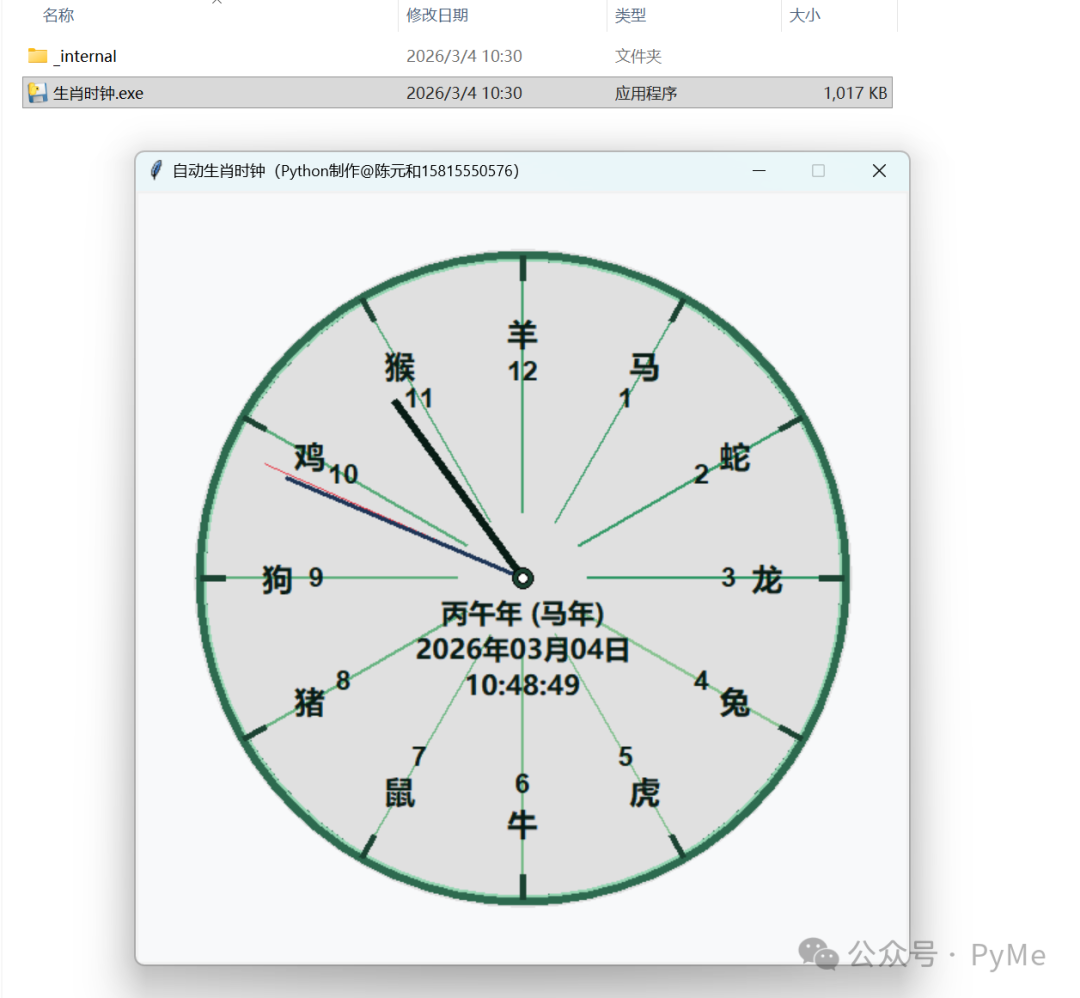Click the 蛇 zodiac label on clock

(735, 458)
